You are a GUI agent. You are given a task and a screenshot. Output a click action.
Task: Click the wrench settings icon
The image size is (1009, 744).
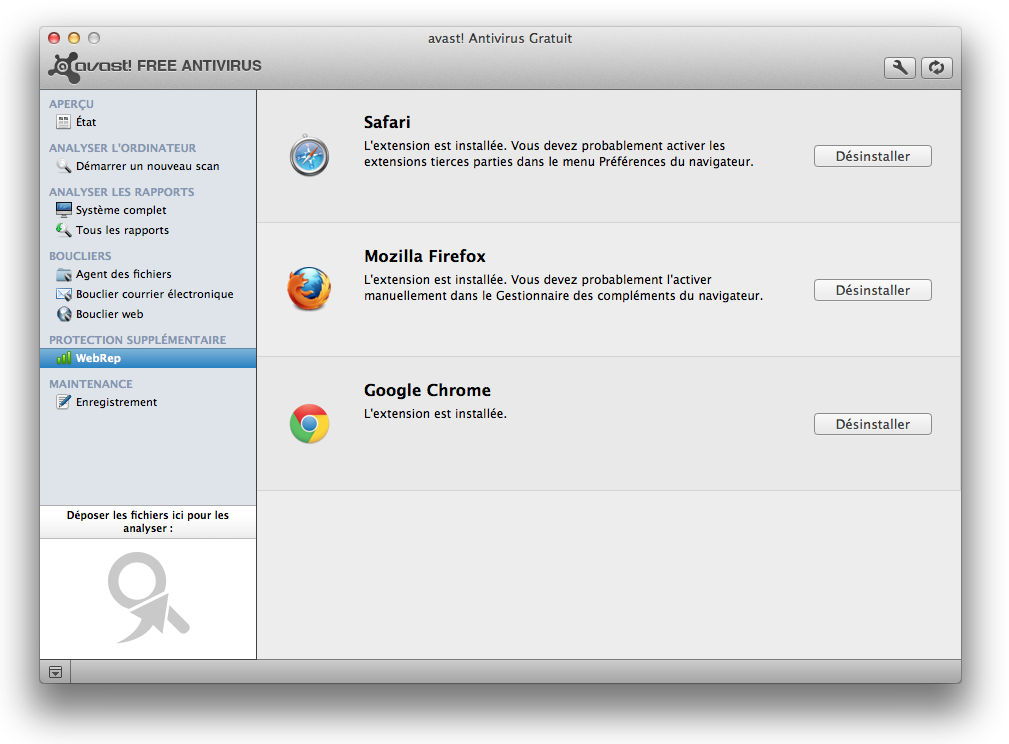(x=899, y=68)
